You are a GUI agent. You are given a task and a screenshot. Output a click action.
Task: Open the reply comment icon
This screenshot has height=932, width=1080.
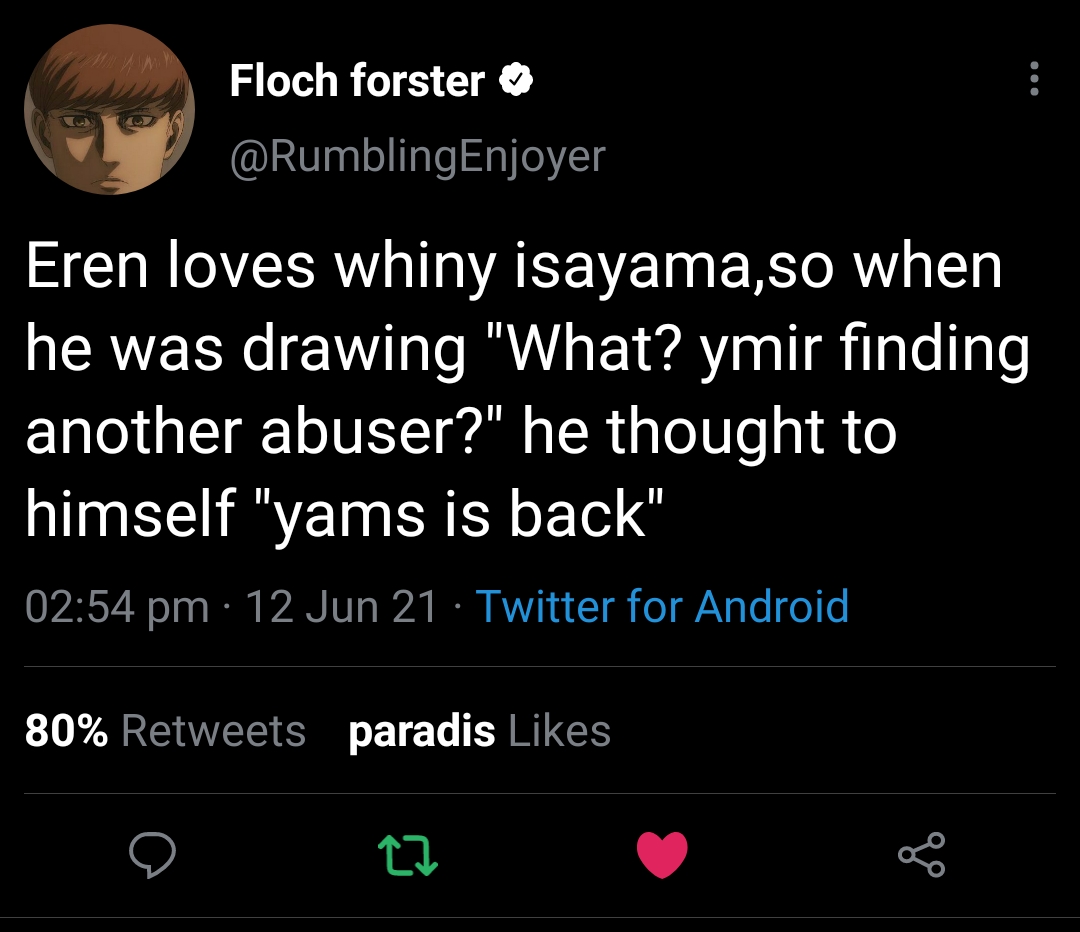(152, 855)
